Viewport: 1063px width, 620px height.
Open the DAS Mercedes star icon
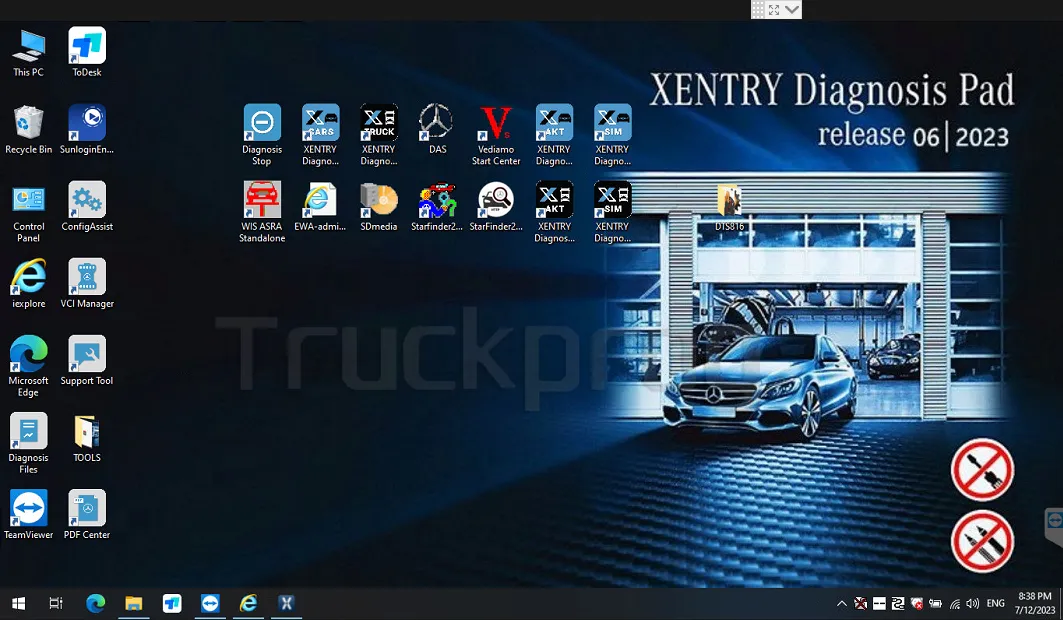click(437, 122)
